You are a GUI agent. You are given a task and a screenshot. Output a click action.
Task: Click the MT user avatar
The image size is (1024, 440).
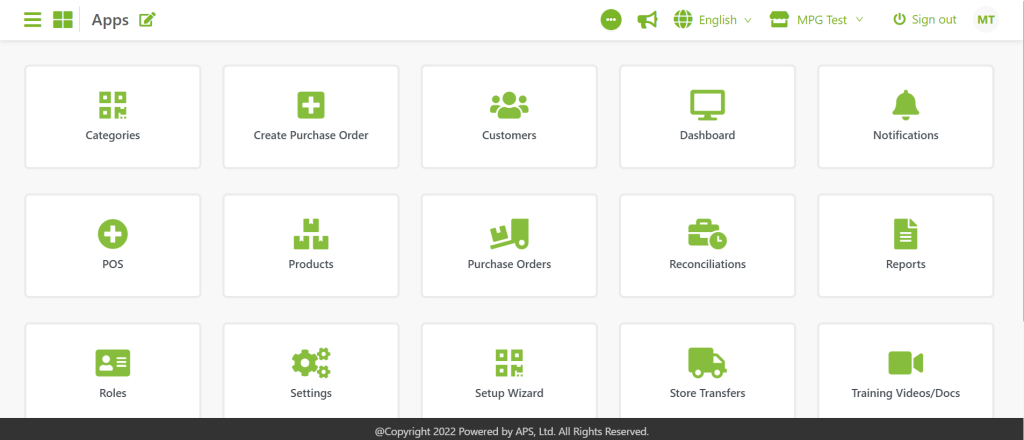986,20
